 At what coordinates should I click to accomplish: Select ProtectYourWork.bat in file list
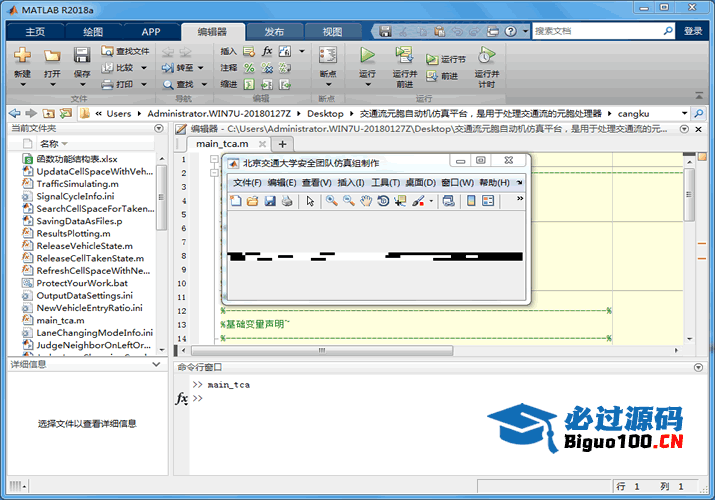point(82,283)
